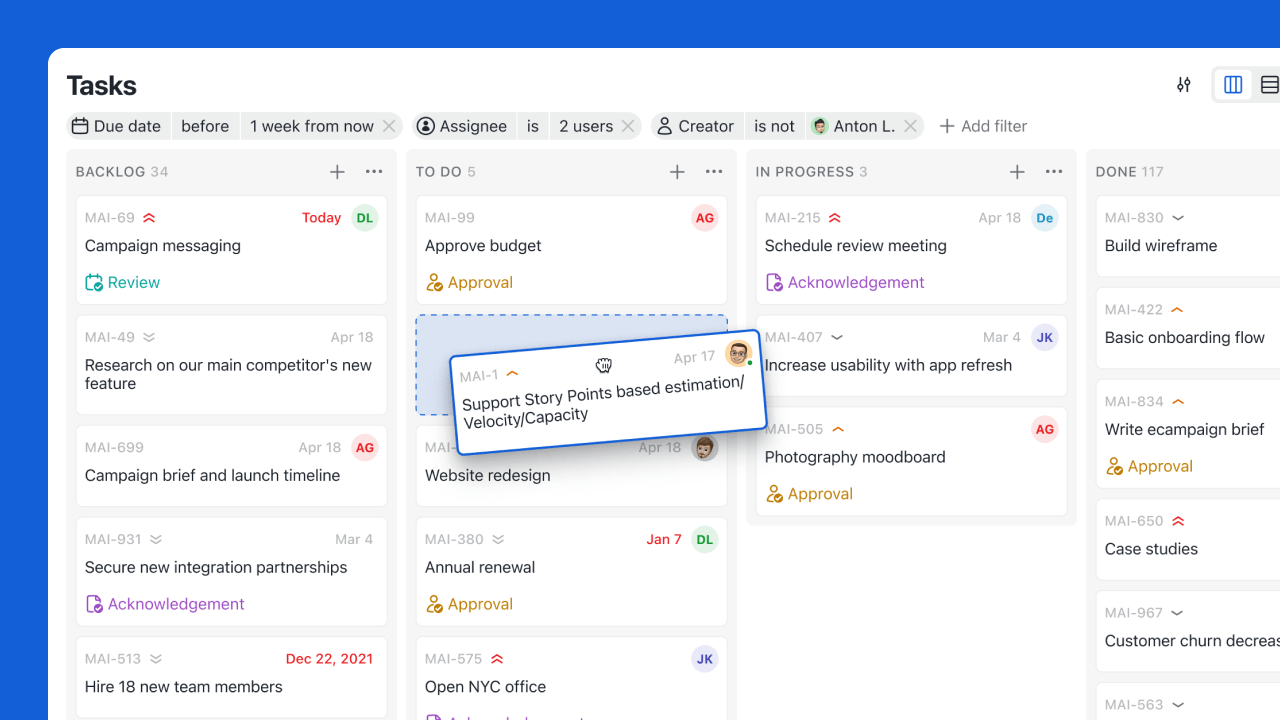The image size is (1280, 720).
Task: Click the AG assignee avatar on Approve budget
Action: [x=705, y=218]
